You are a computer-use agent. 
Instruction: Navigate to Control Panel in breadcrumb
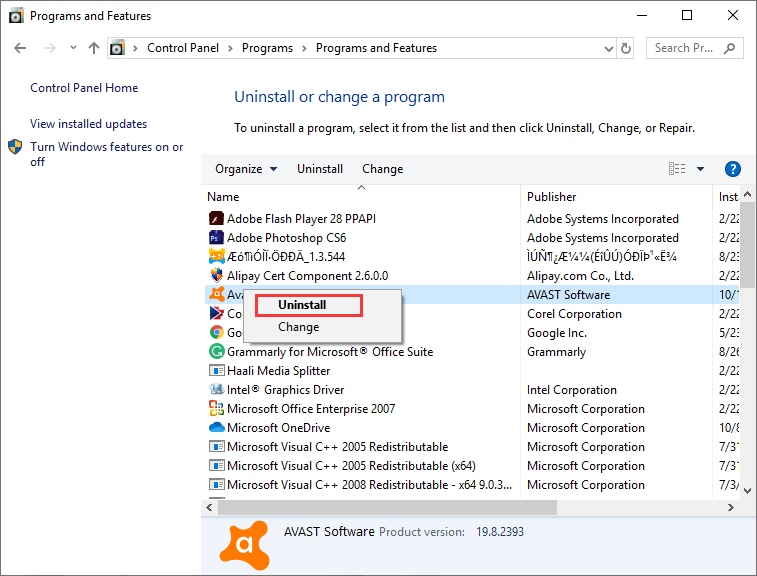[x=182, y=48]
